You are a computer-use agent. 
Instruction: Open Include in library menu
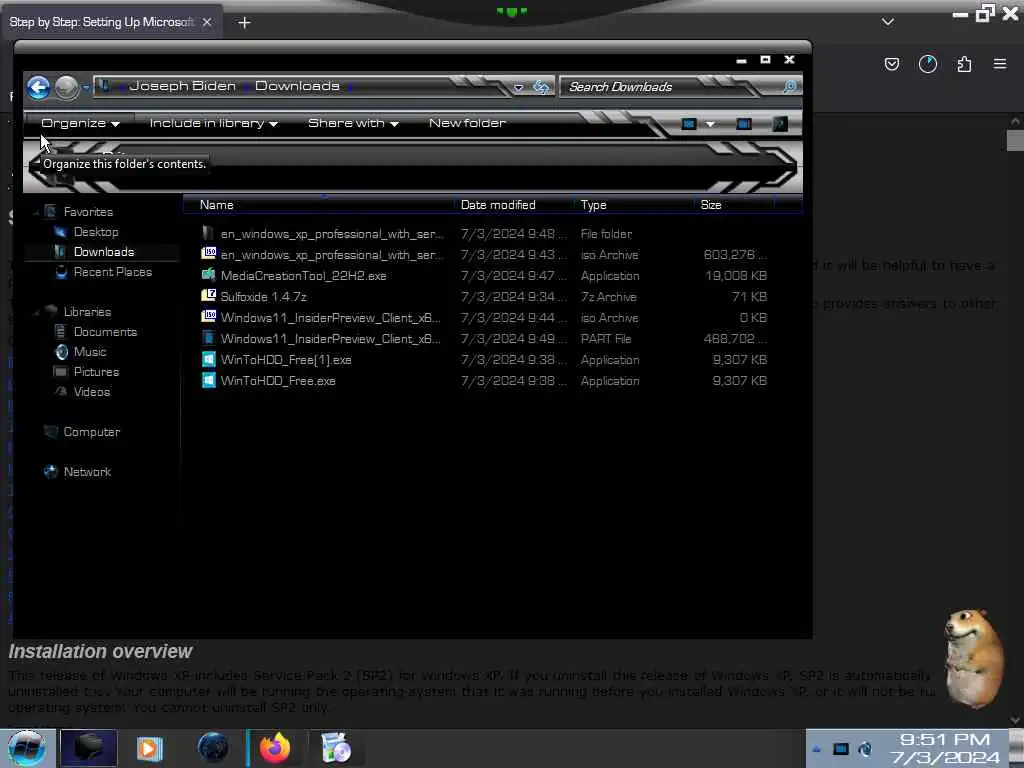tap(214, 123)
